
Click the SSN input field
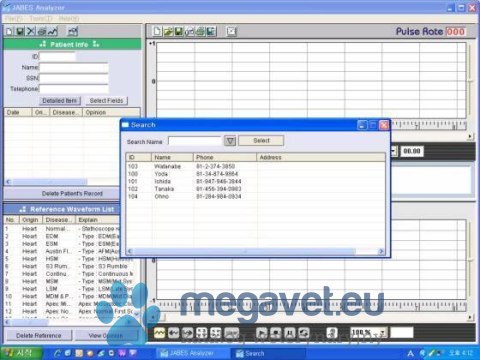[x=74, y=78]
